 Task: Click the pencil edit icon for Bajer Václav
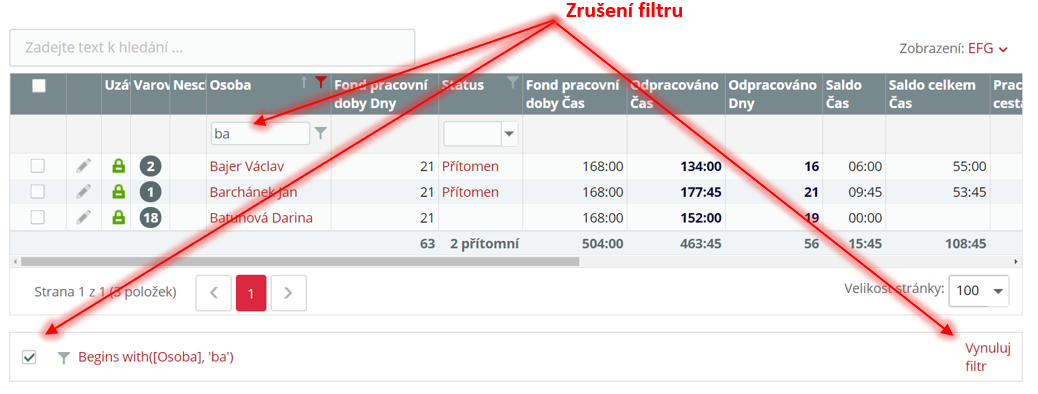(x=83, y=166)
